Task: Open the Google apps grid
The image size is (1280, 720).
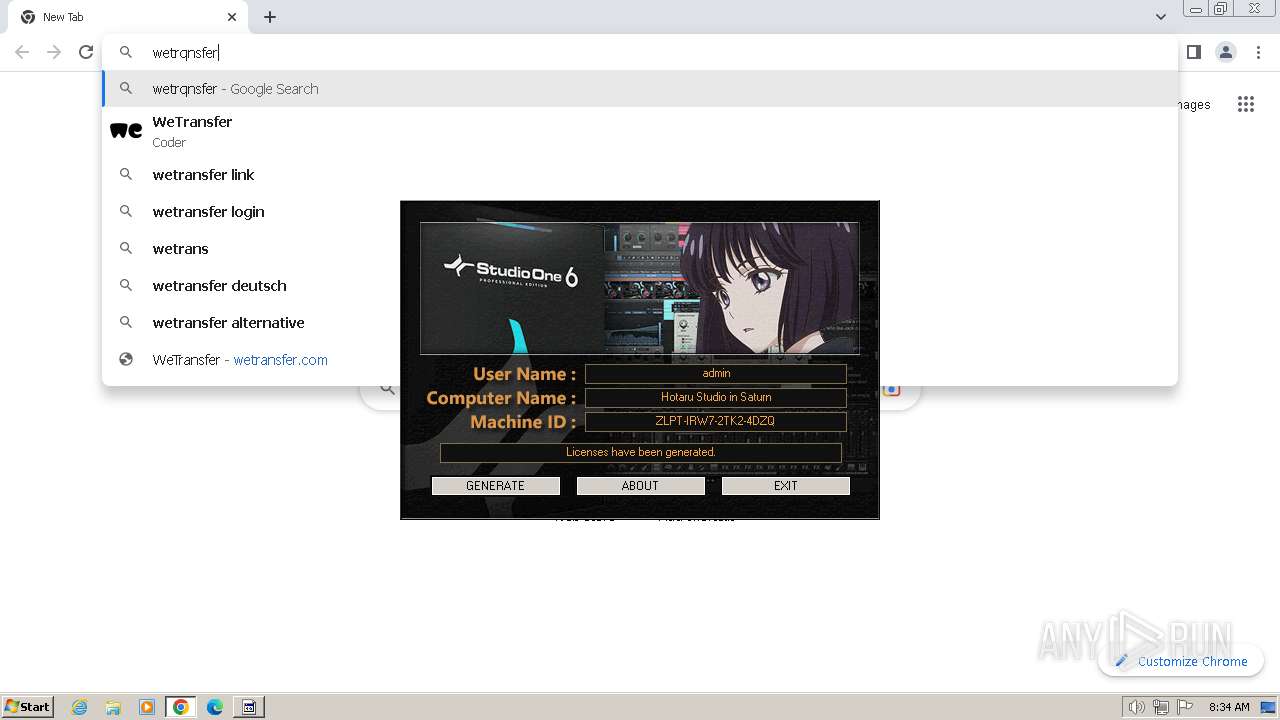Action: point(1246,104)
